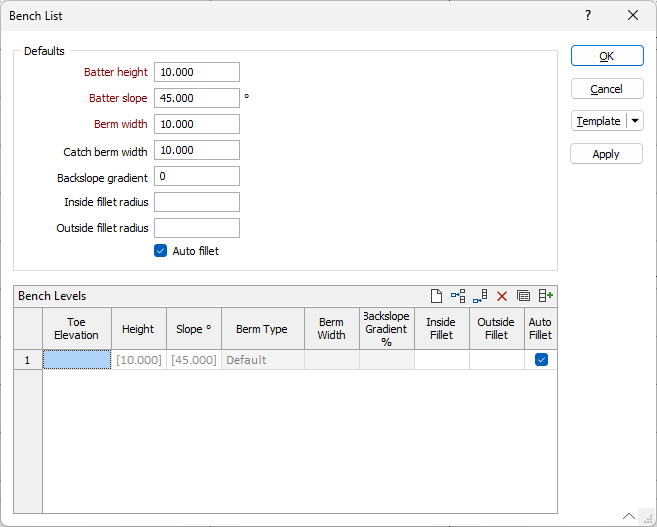Click the Toe Elevation column header
The image size is (657, 527).
pyautogui.click(x=77, y=328)
